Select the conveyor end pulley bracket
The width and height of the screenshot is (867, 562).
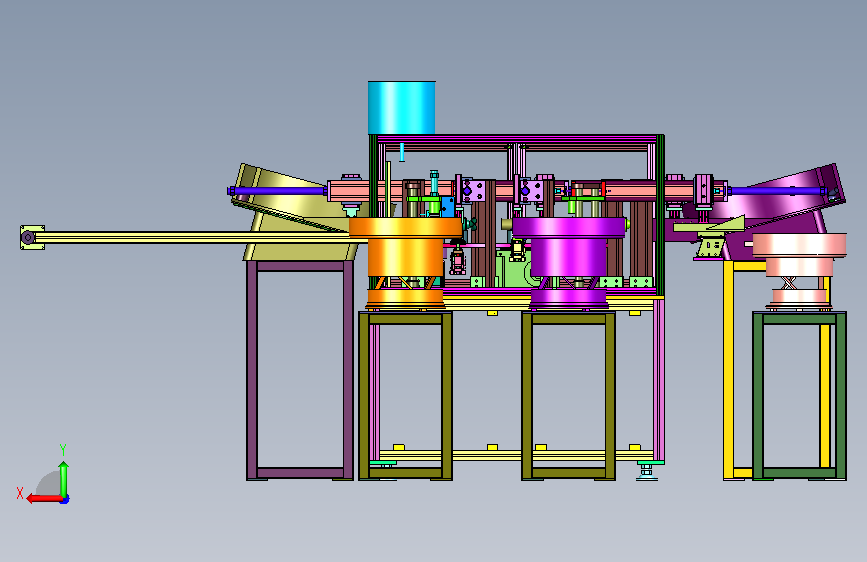(x=31, y=237)
